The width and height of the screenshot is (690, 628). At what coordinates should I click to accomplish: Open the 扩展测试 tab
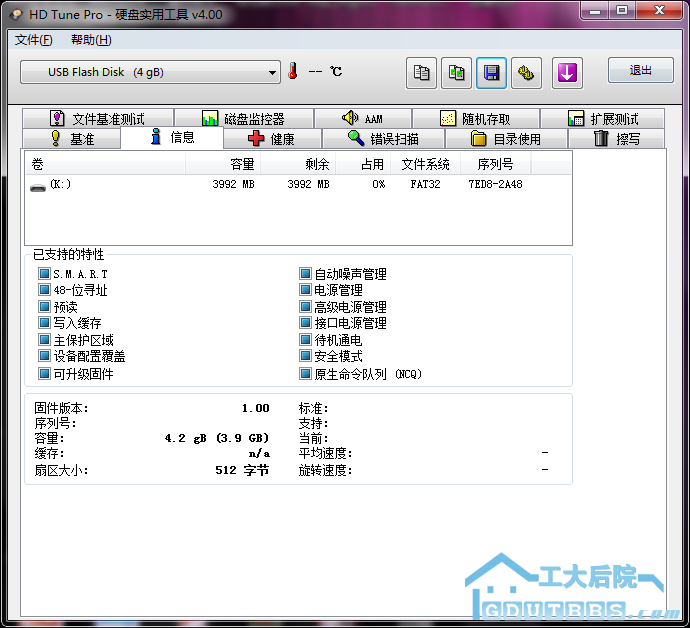tap(602, 118)
